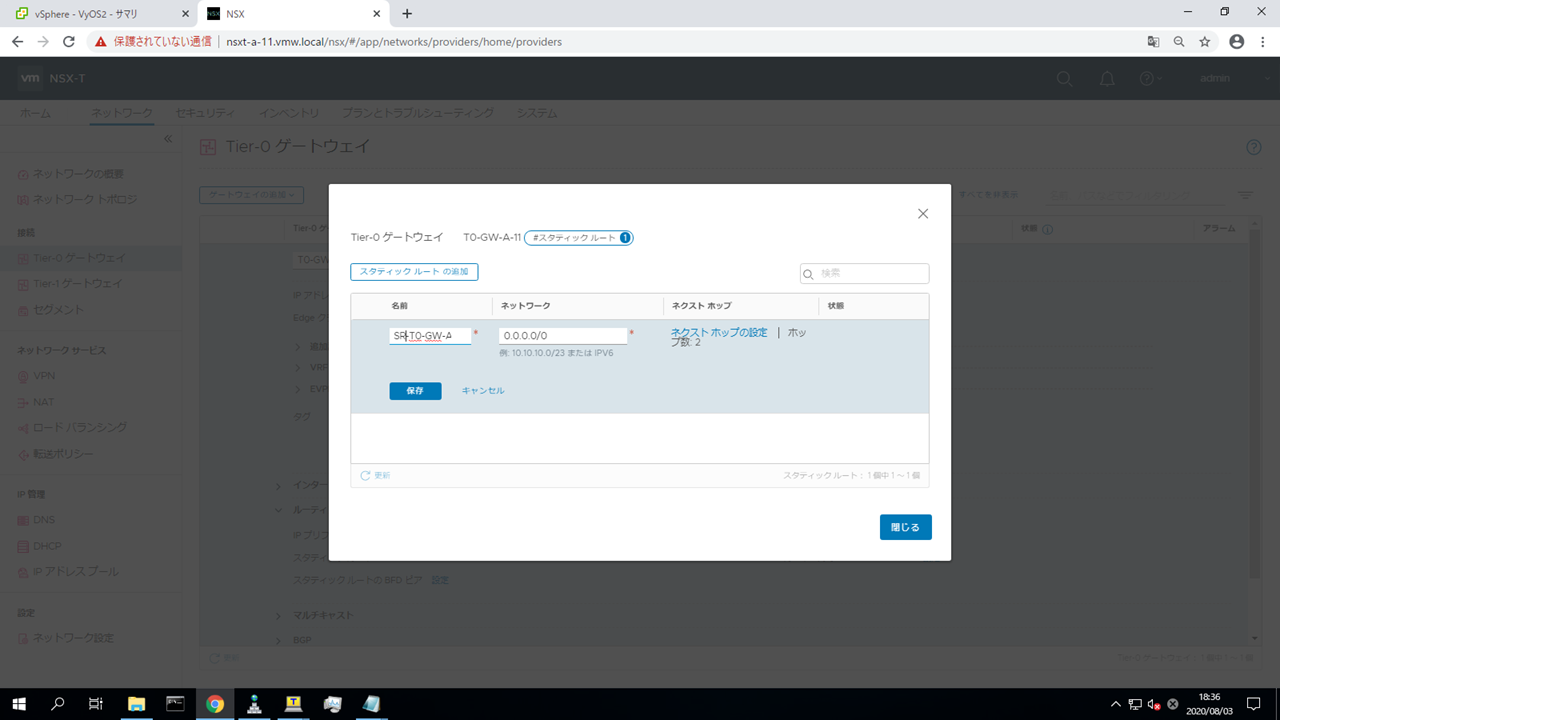Screen dimensions: 1556x720
Task: Click the help icon beside Tier-0 ゲートウェイ title
Action: pyautogui.click(x=1254, y=147)
